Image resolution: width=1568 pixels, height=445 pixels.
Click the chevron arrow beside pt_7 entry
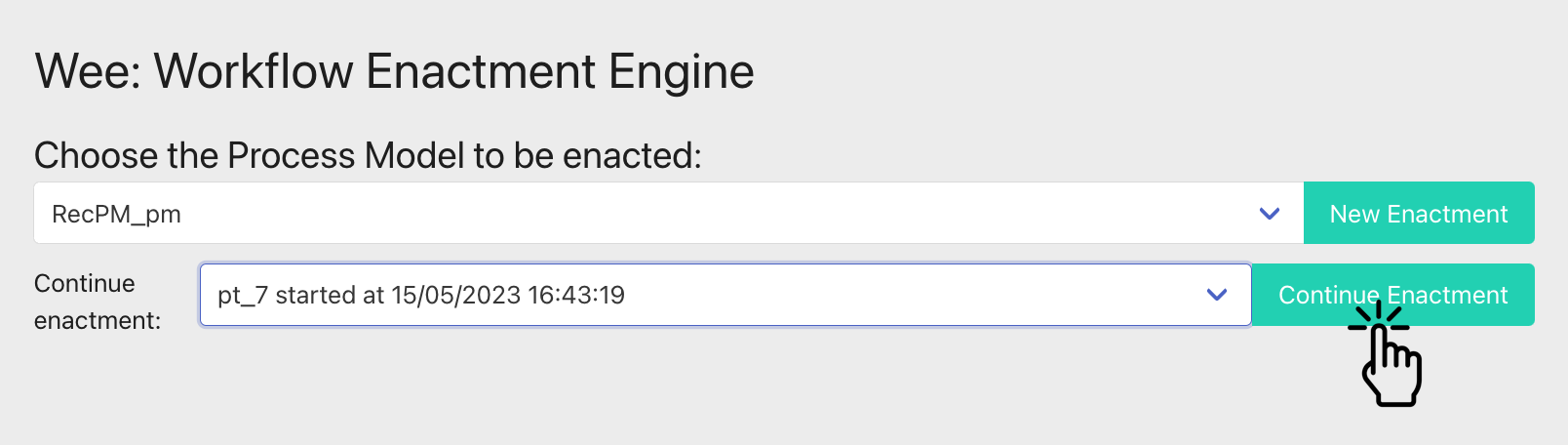click(1216, 295)
